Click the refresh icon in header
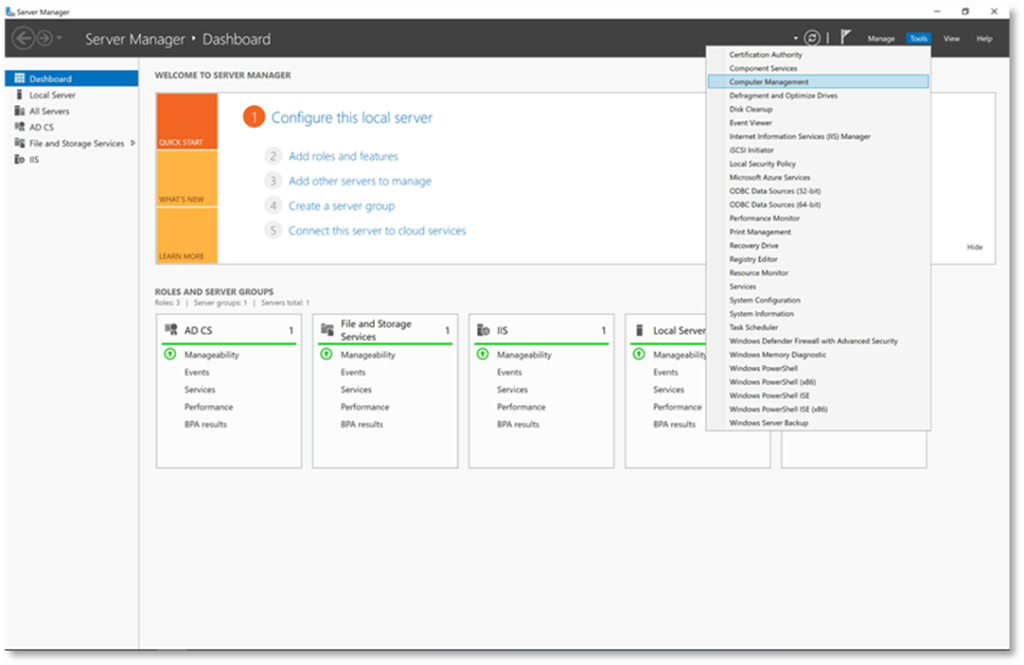 click(812, 38)
